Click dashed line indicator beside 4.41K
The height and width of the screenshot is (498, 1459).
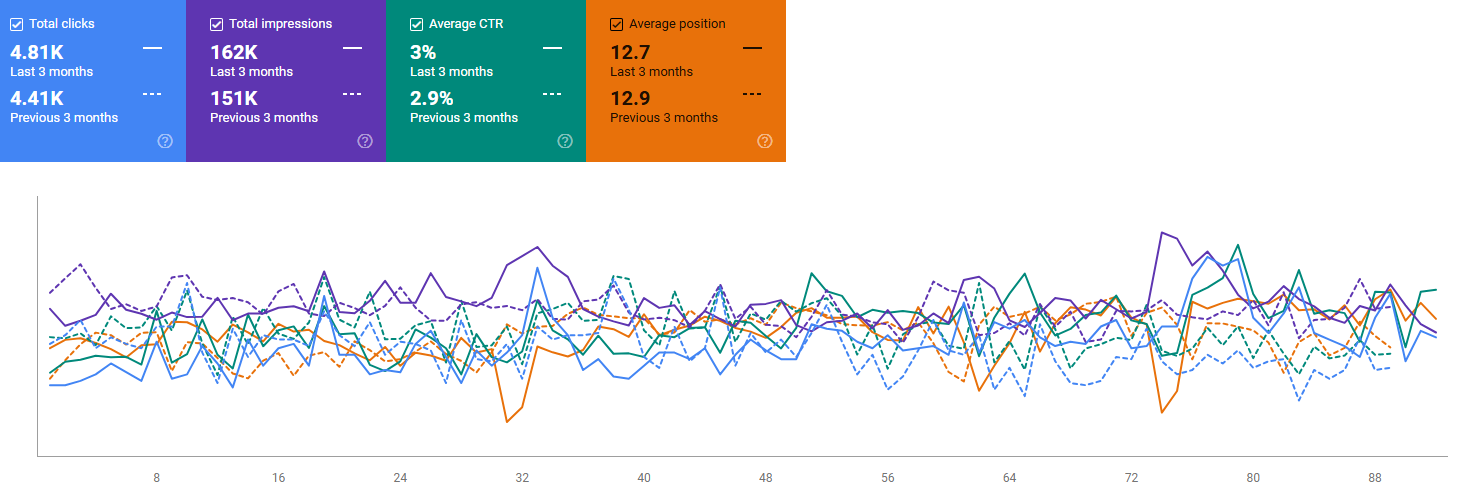152,94
